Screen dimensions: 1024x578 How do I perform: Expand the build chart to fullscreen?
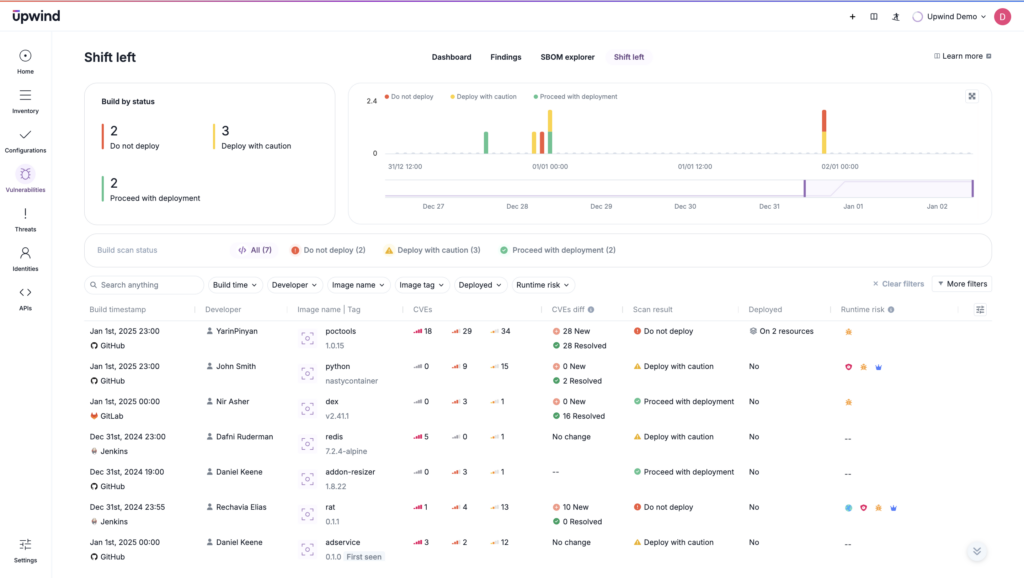[x=971, y=96]
